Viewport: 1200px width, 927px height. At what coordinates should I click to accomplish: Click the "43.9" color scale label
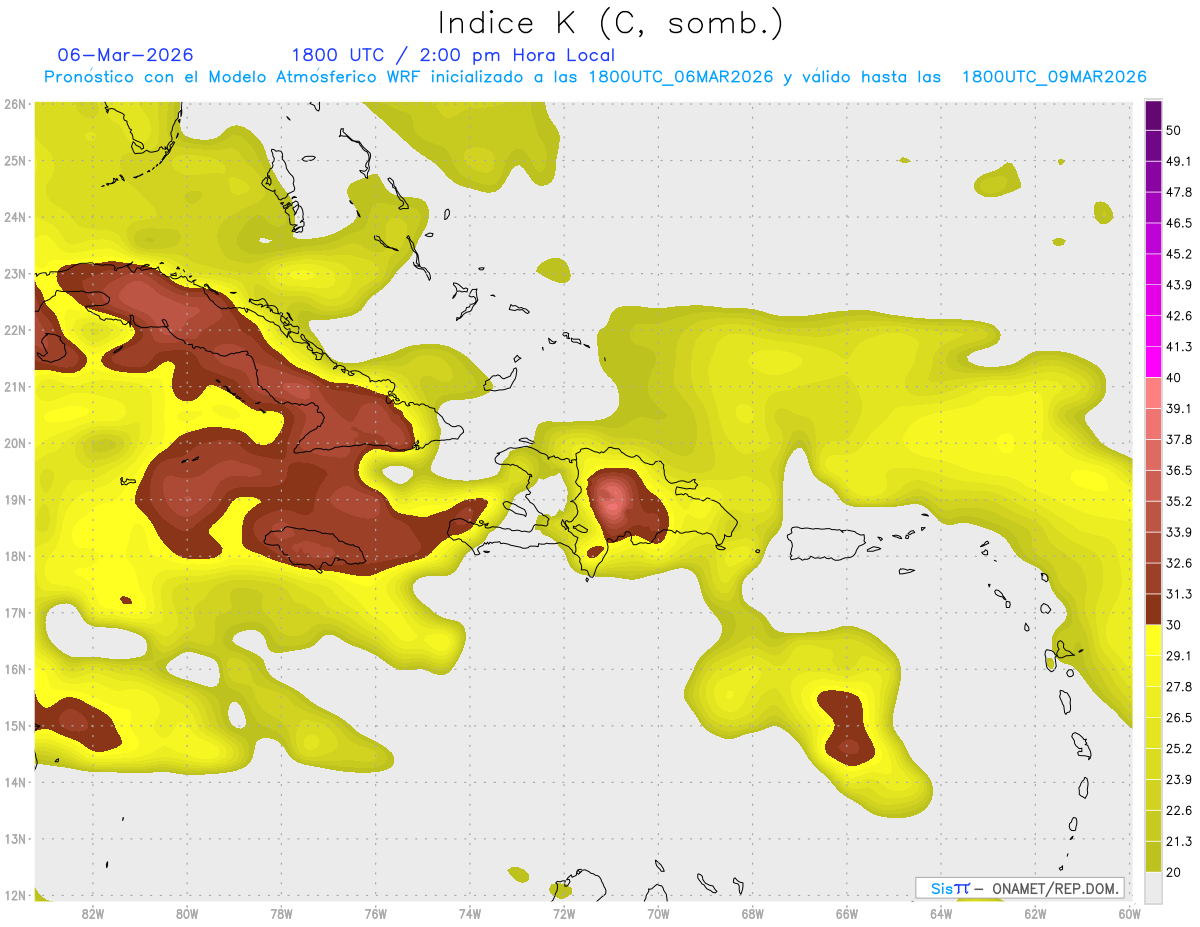[1178, 286]
